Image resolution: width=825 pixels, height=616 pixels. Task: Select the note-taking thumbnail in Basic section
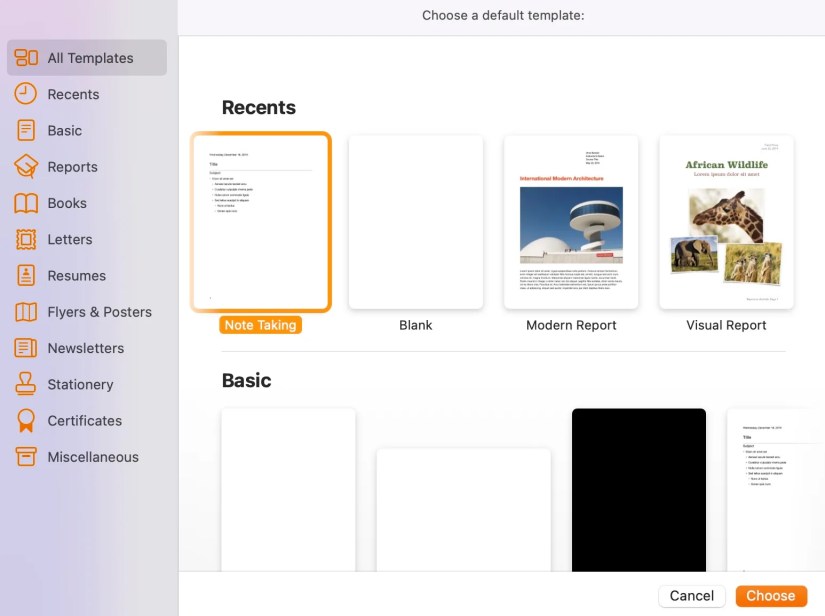(776, 490)
